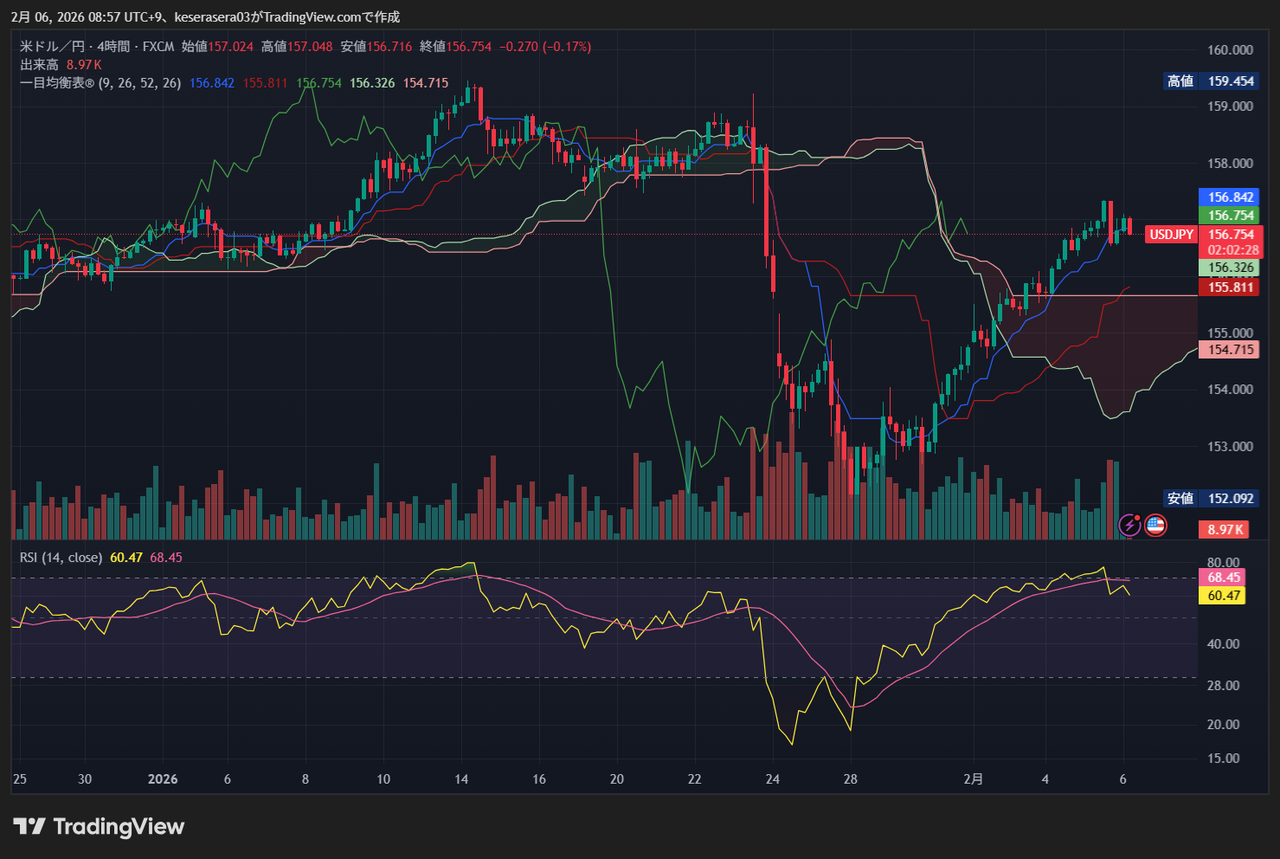Screen dimensions: 1280x859
Task: Click the pink 68.45 RSI legend value
Action: tap(167, 557)
